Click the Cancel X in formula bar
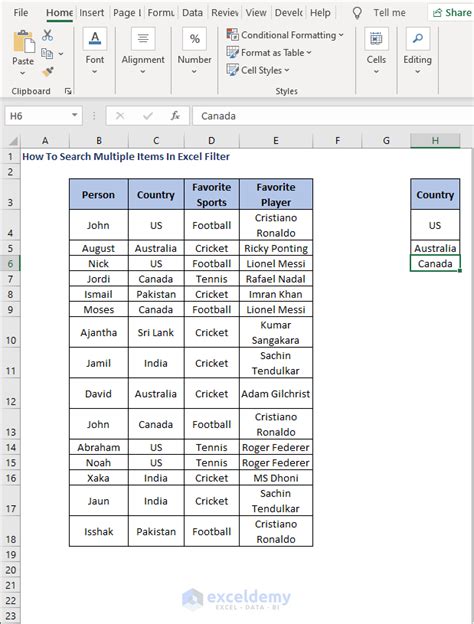 (x=120, y=116)
